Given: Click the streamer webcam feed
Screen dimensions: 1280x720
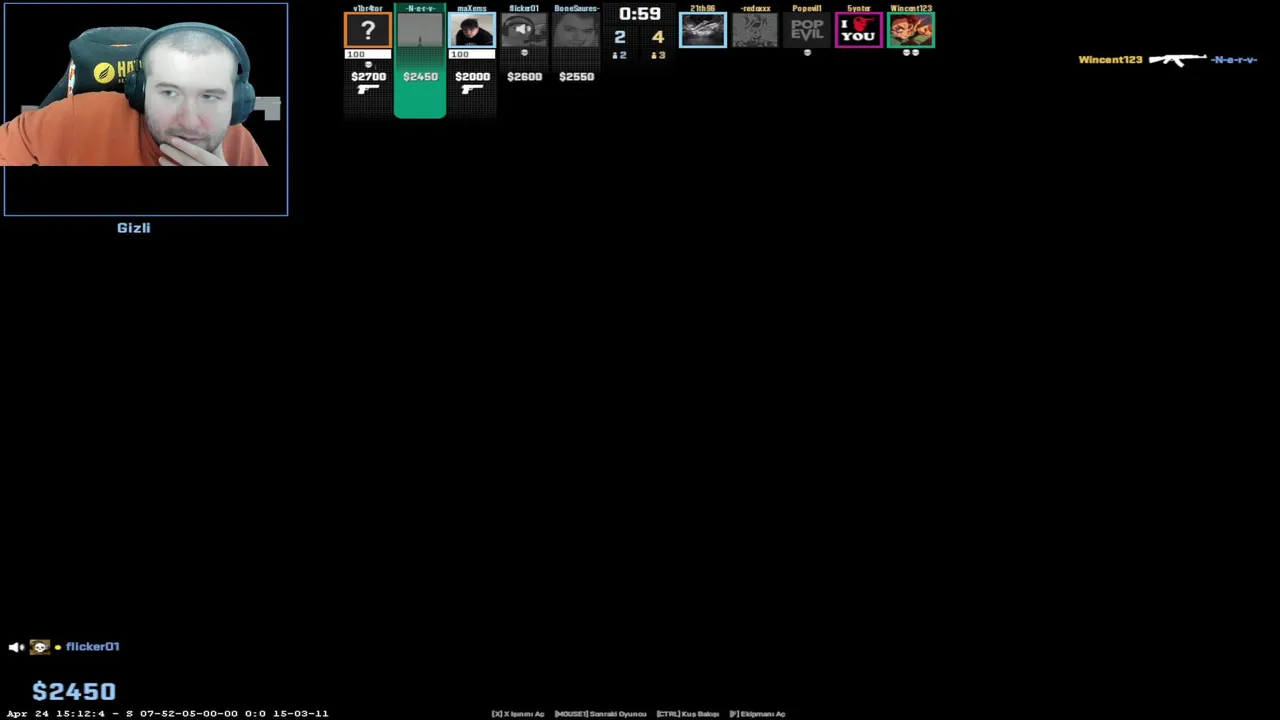Looking at the screenshot, I should click(145, 109).
